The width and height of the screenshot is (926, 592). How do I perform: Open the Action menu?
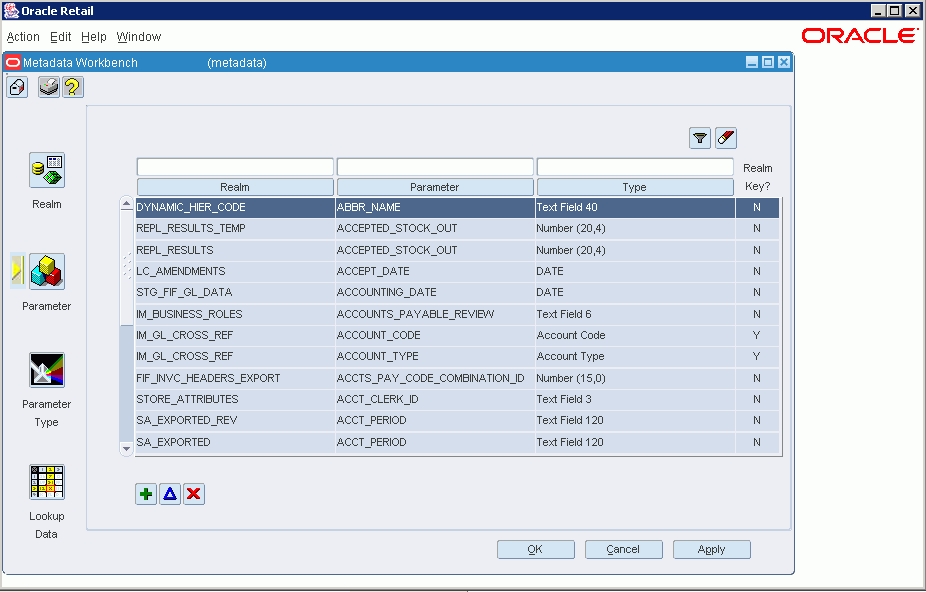23,37
